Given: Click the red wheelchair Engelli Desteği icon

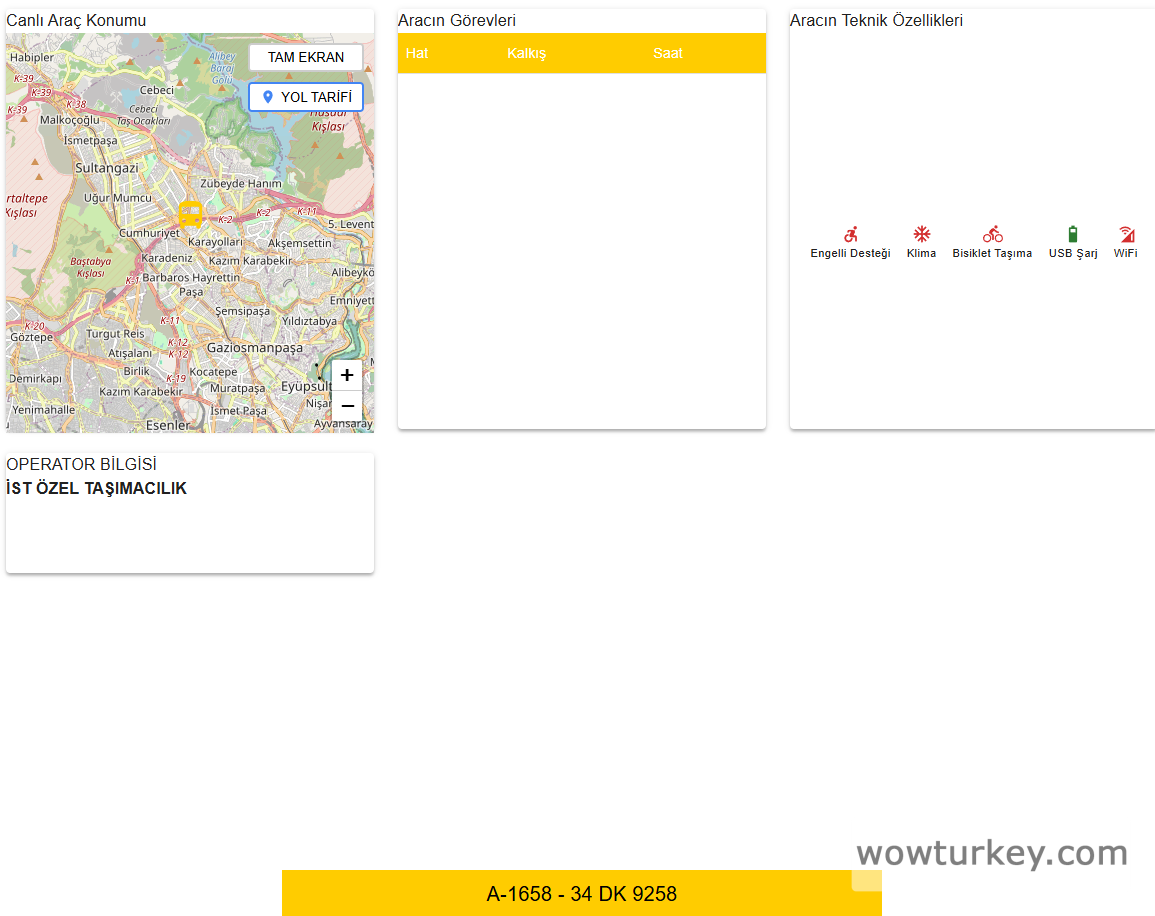Looking at the screenshot, I should click(850, 235).
